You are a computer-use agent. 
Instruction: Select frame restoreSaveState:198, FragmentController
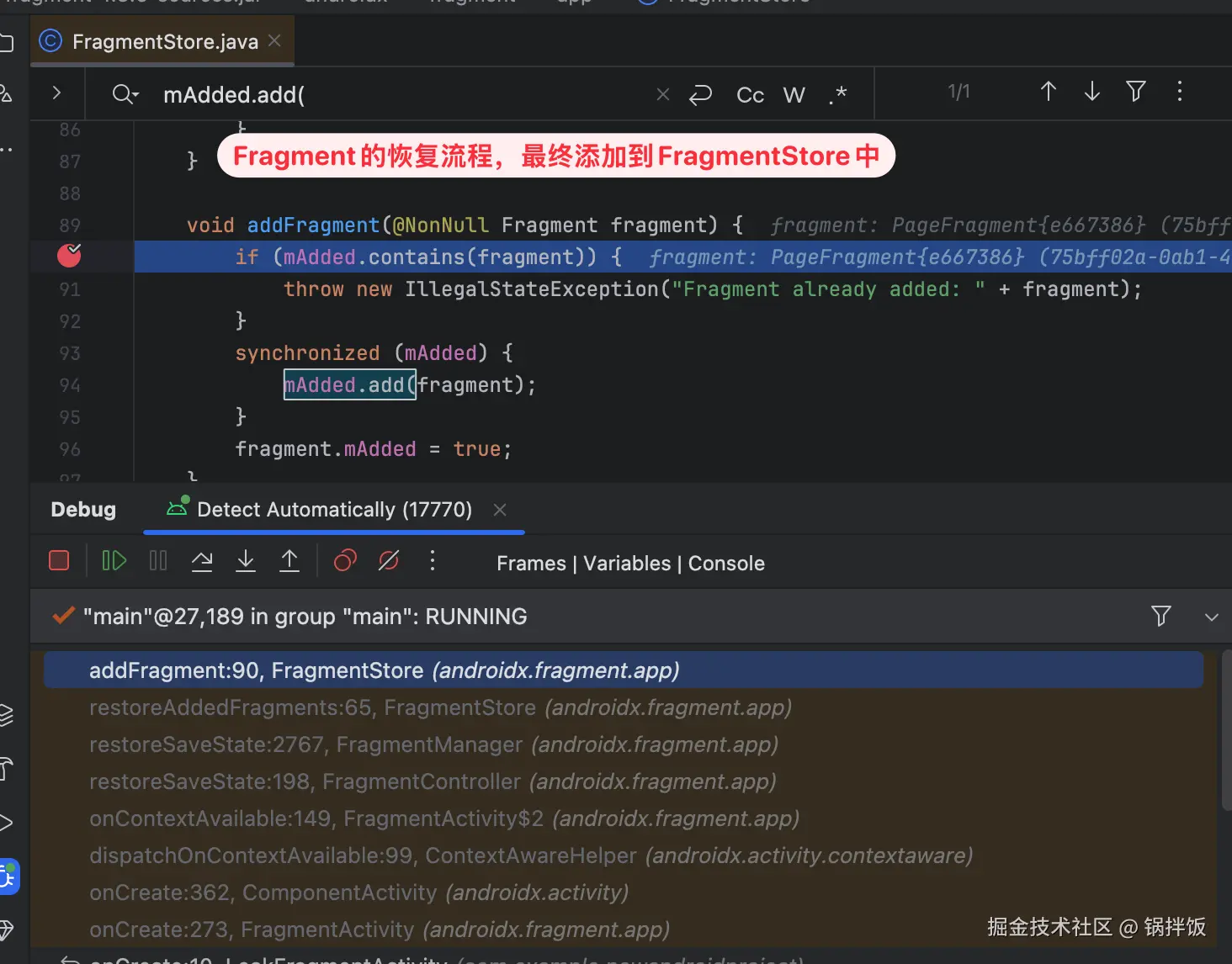[x=624, y=781]
